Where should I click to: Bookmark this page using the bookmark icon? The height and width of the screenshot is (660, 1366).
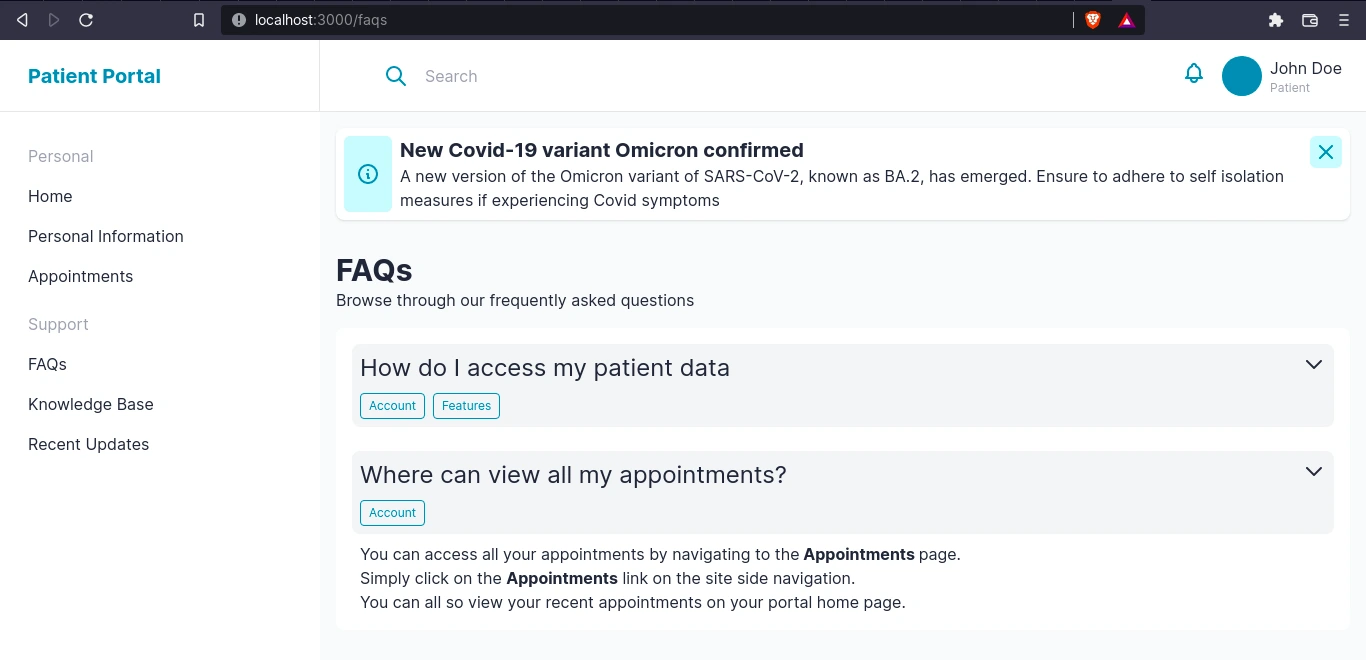pos(199,20)
